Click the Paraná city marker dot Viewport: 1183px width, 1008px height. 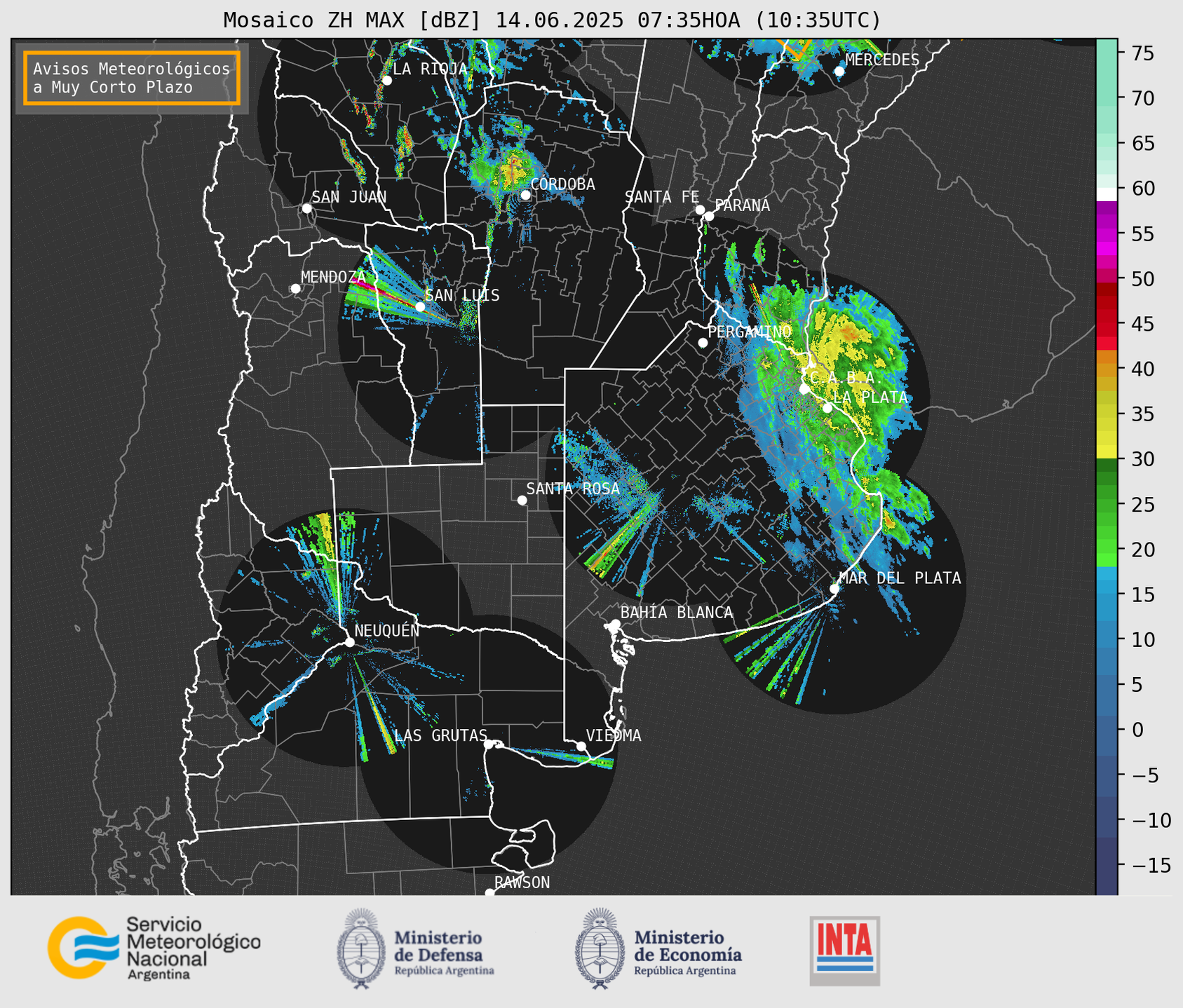pyautogui.click(x=709, y=216)
